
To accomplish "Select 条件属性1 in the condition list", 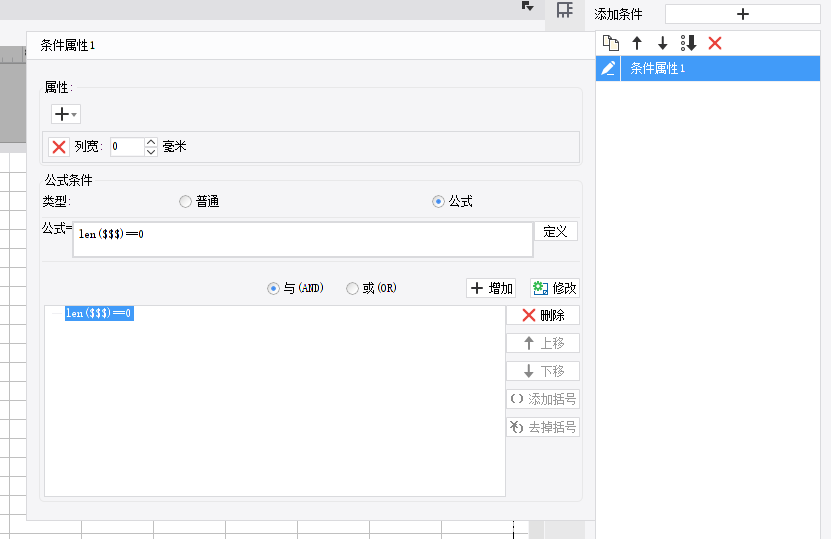I will point(720,68).
